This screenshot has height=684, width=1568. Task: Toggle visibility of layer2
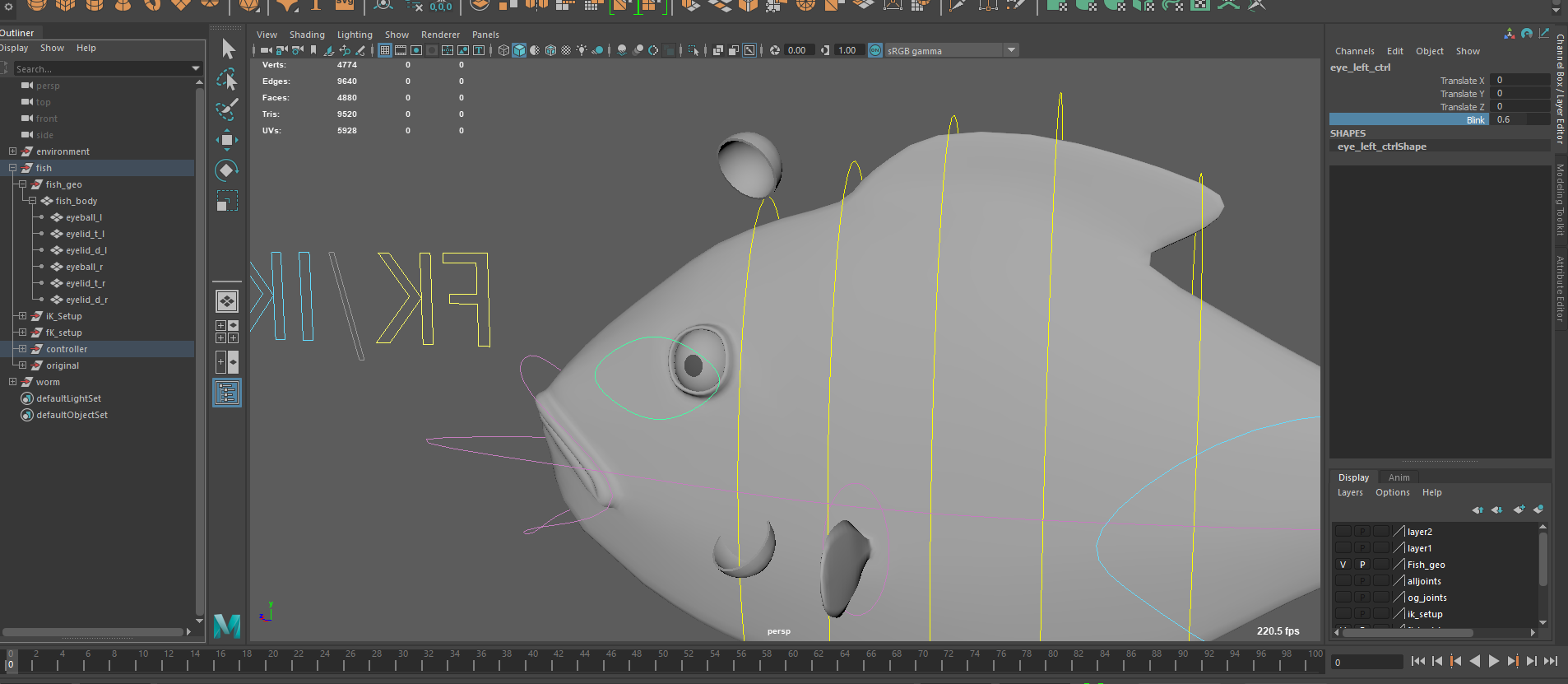[1343, 532]
